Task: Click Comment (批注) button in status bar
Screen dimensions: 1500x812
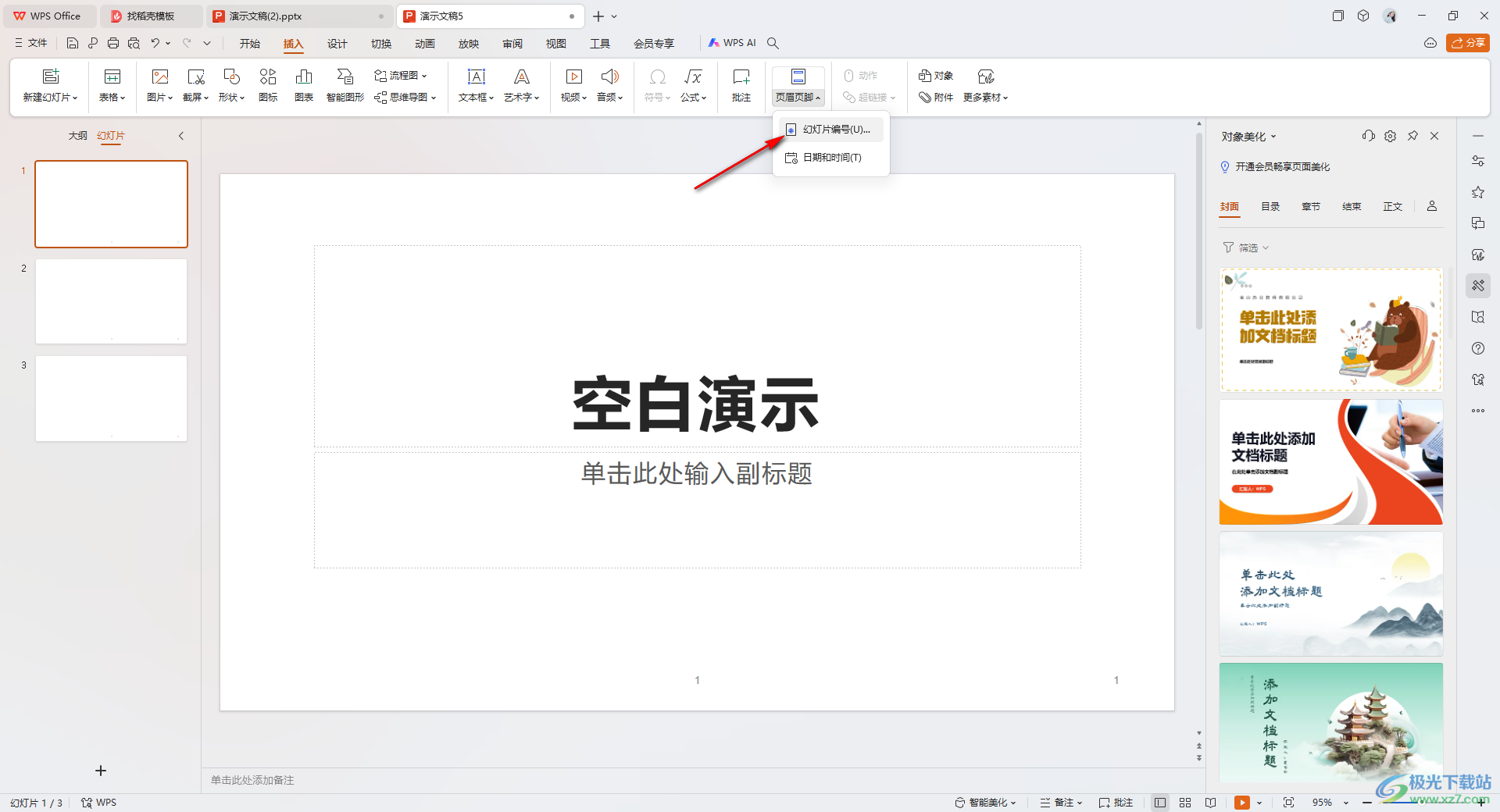Action: 1116,803
